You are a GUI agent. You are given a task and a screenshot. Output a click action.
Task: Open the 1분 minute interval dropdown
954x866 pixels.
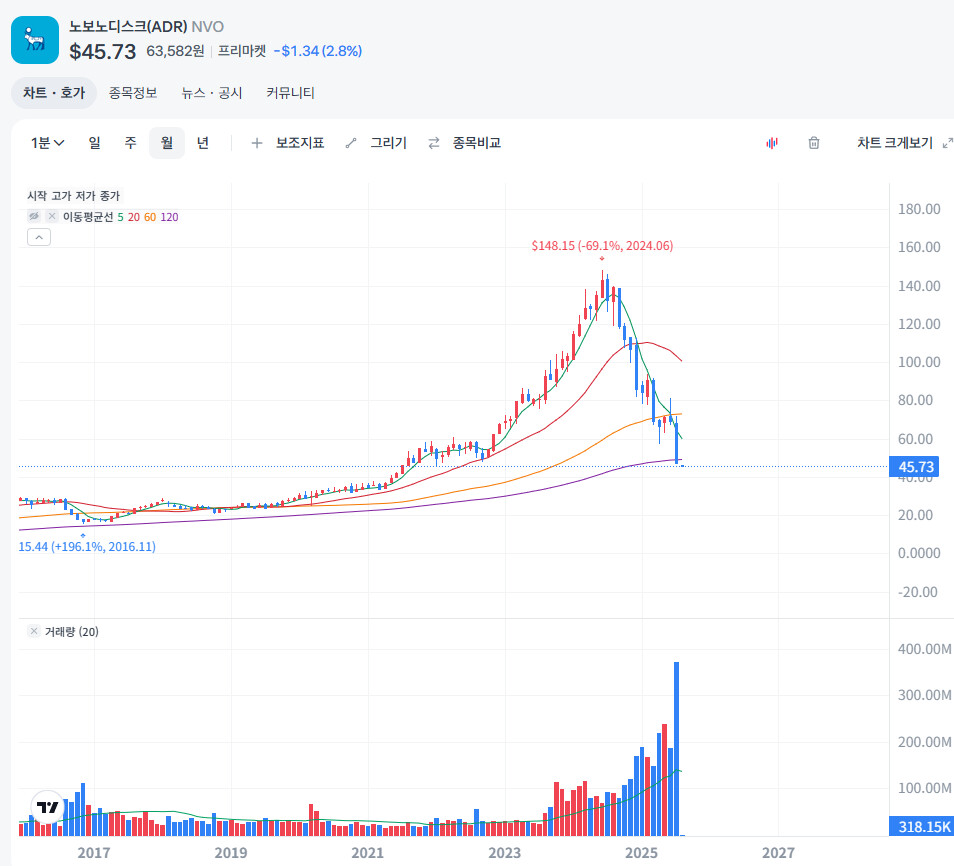(48, 143)
